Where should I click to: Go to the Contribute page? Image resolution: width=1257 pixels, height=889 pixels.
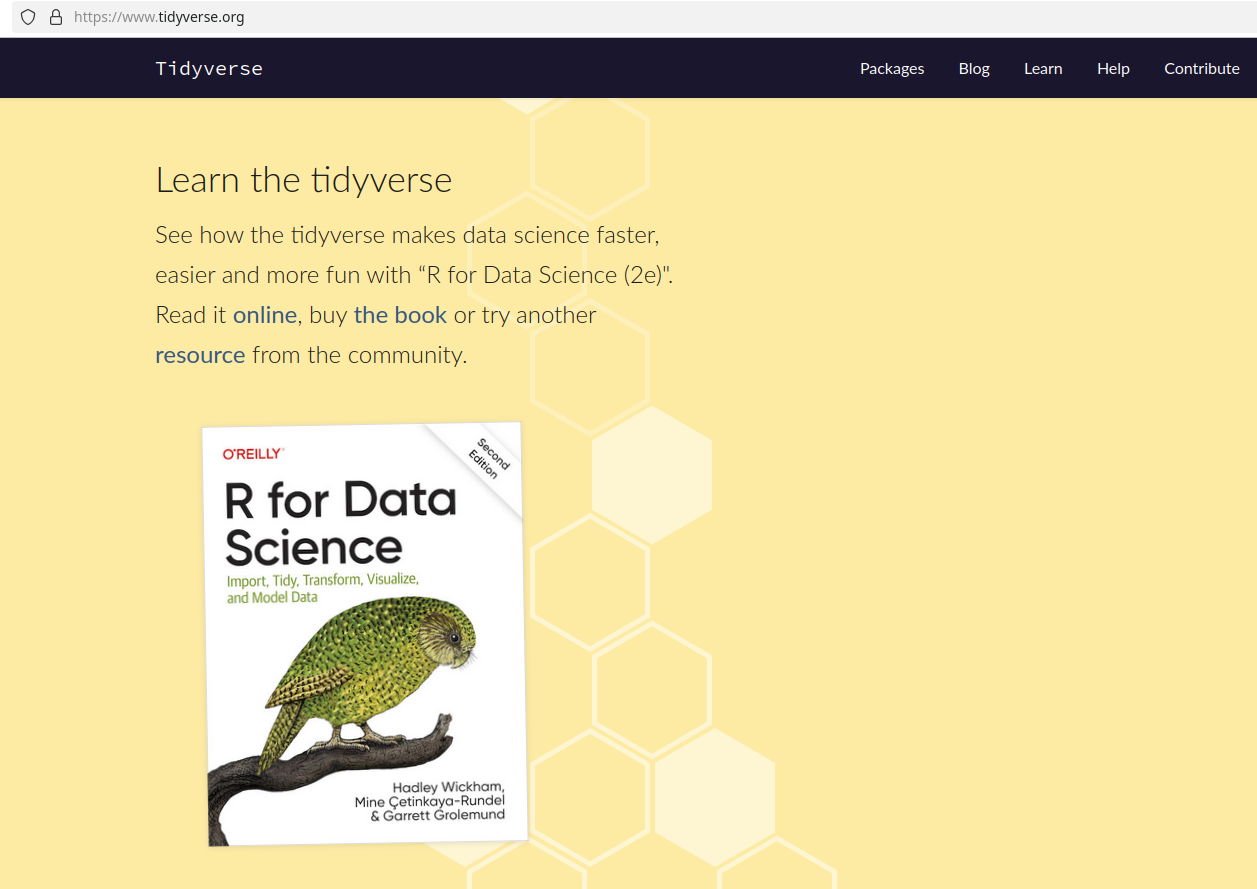pyautogui.click(x=1201, y=68)
